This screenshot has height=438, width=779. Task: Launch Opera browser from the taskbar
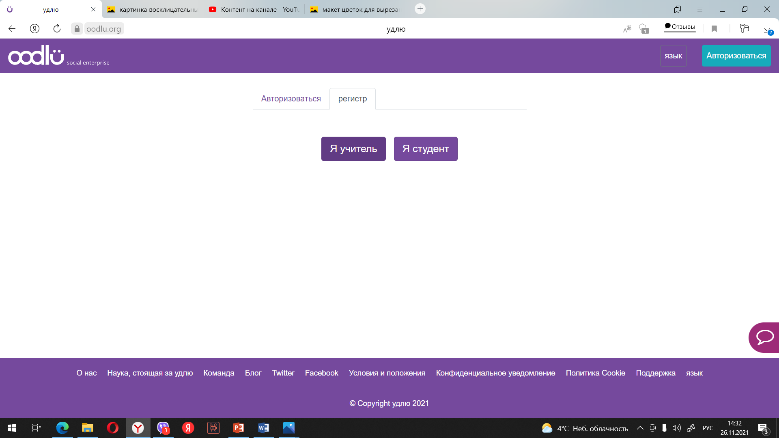[113, 427]
